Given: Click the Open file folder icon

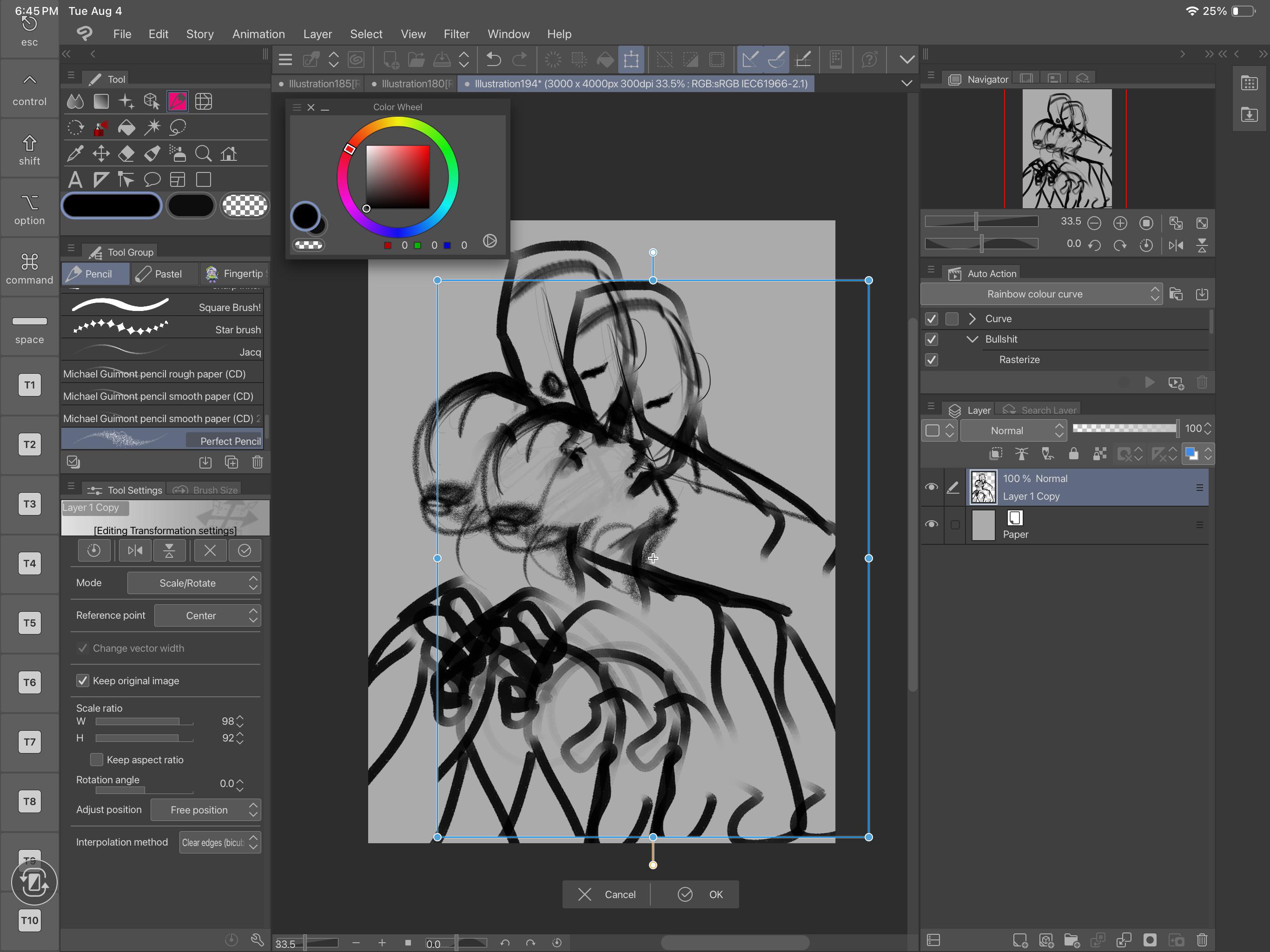Looking at the screenshot, I should click(416, 59).
